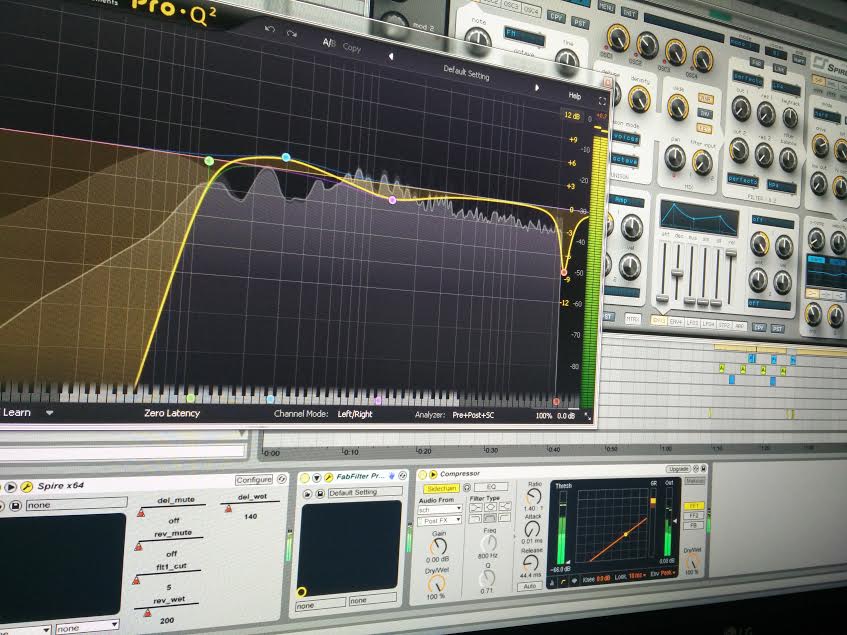Open the Learn menu arrow in Pro-Q 2

coord(49,413)
